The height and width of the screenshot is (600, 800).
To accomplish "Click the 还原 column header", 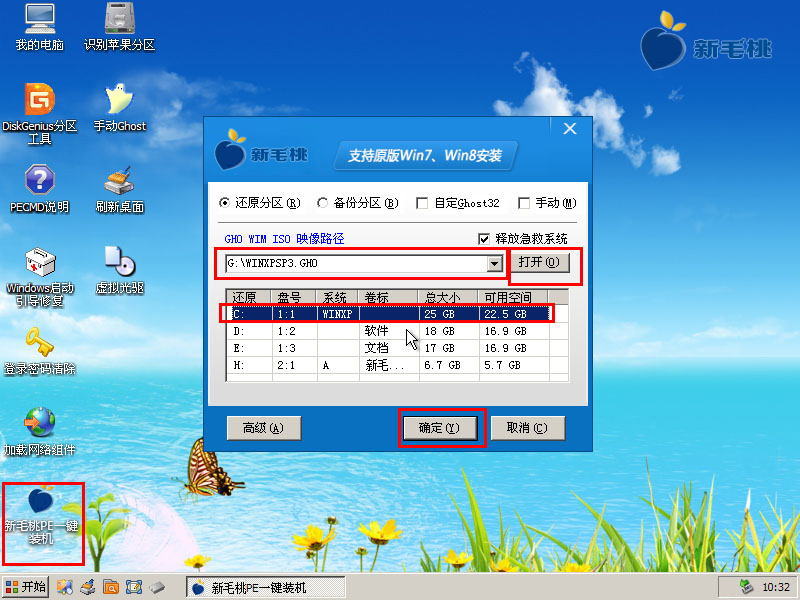I will click(249, 297).
